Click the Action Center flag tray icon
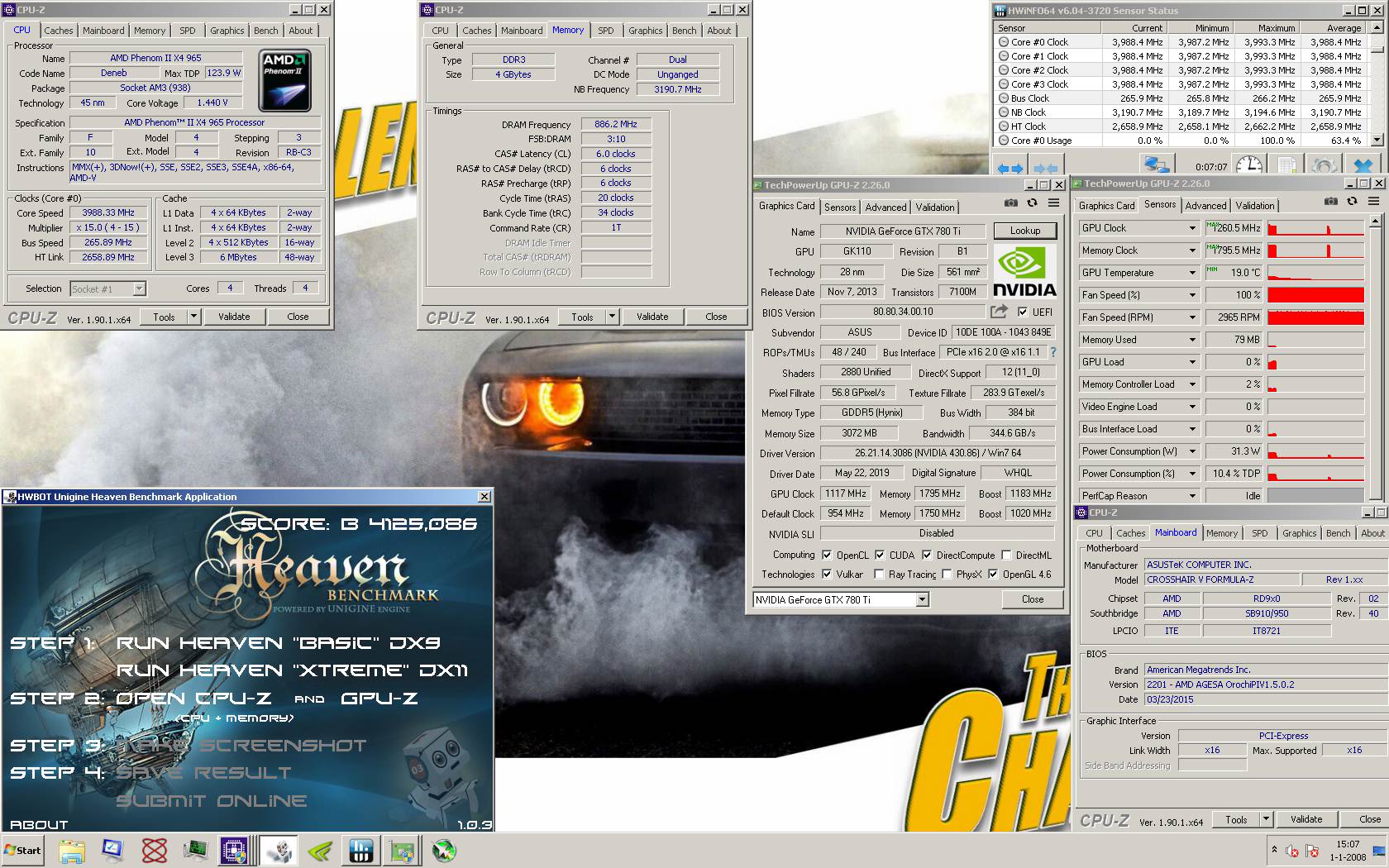Image resolution: width=1389 pixels, height=868 pixels. pyautogui.click(x=1311, y=851)
